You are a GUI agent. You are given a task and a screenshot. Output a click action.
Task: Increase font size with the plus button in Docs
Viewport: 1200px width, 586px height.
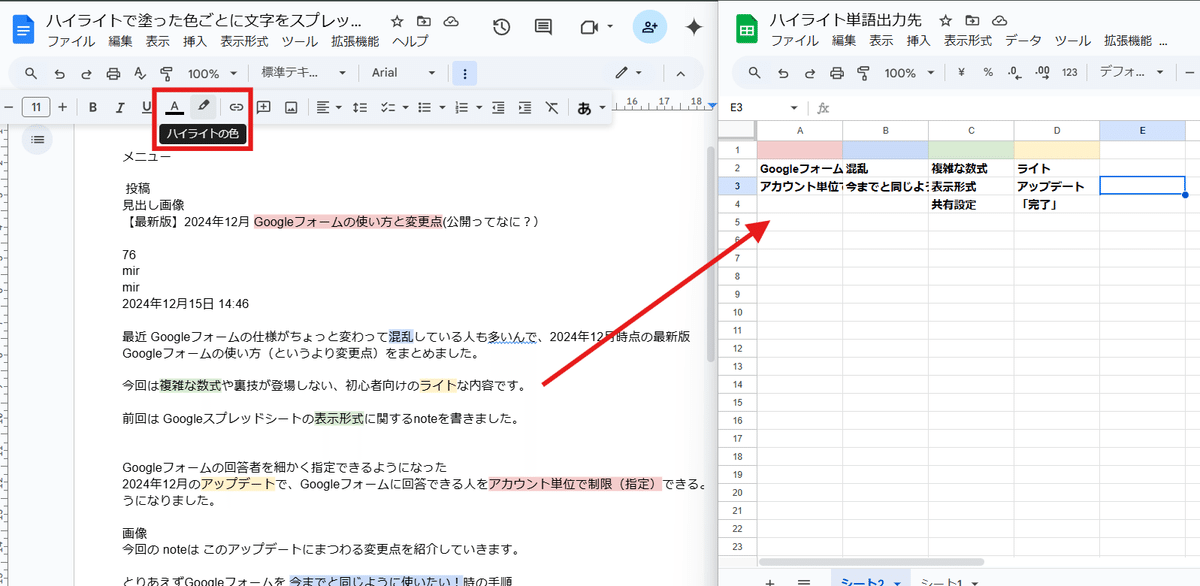62,107
